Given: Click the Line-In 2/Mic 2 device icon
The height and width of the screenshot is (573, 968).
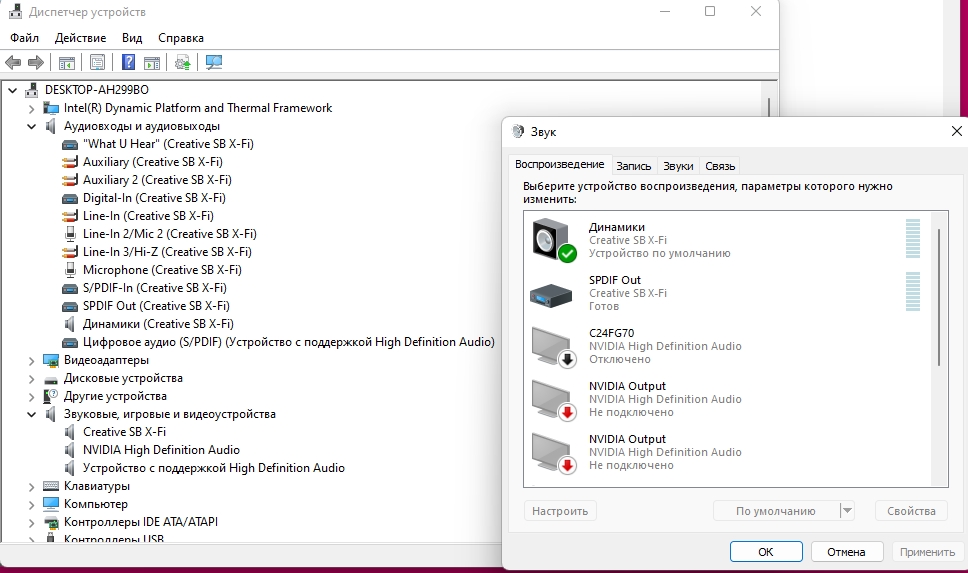Looking at the screenshot, I should pyautogui.click(x=70, y=234).
